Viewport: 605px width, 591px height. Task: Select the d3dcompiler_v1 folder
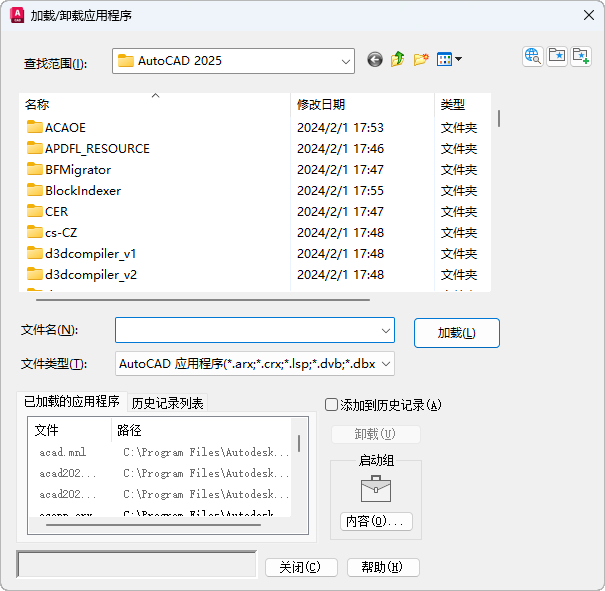pyautogui.click(x=82, y=253)
